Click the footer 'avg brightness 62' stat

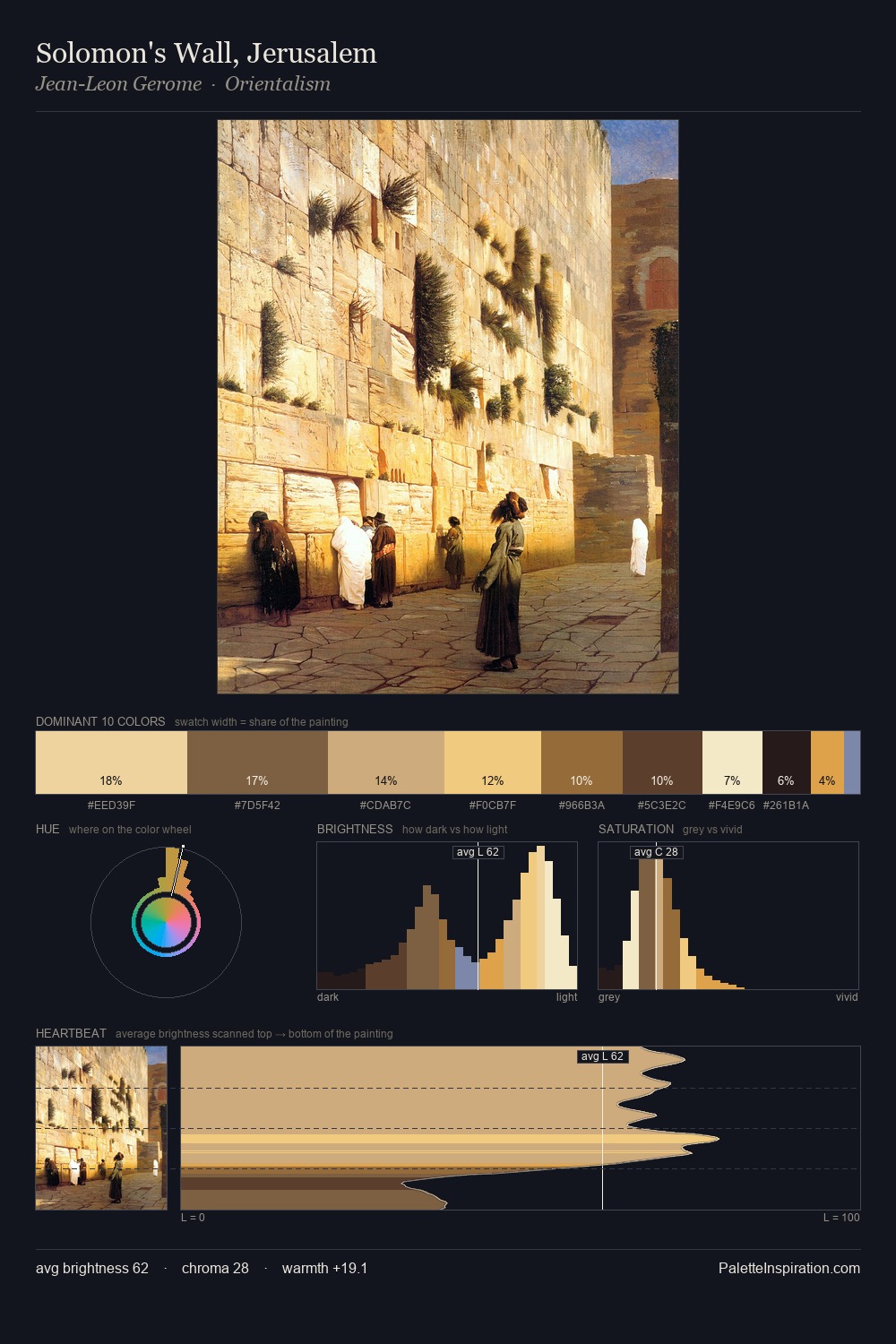[x=92, y=1268]
